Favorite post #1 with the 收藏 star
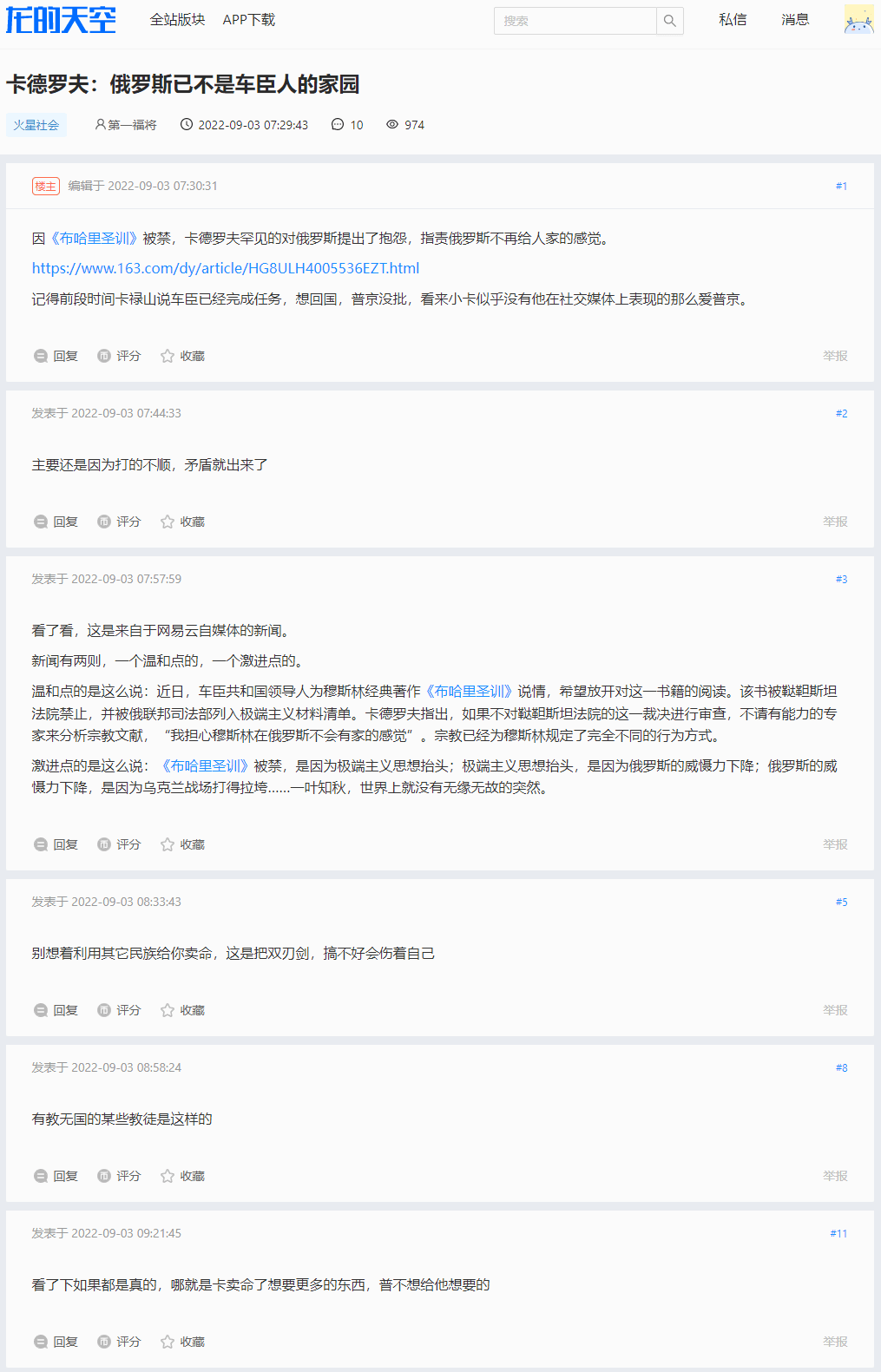 (x=182, y=356)
